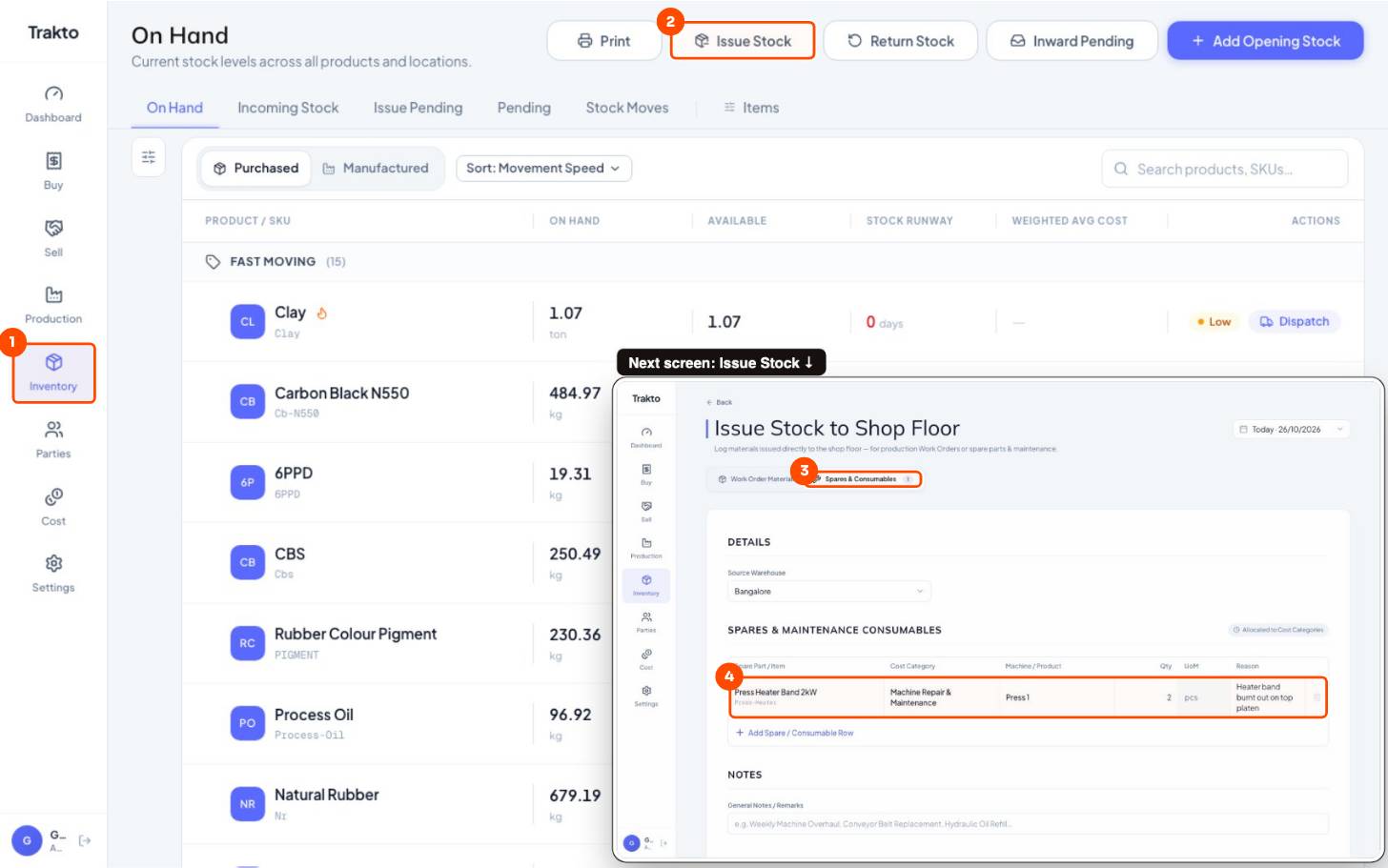The image size is (1388, 868).
Task: Click the flame icon next to Clay
Action: pos(321,313)
